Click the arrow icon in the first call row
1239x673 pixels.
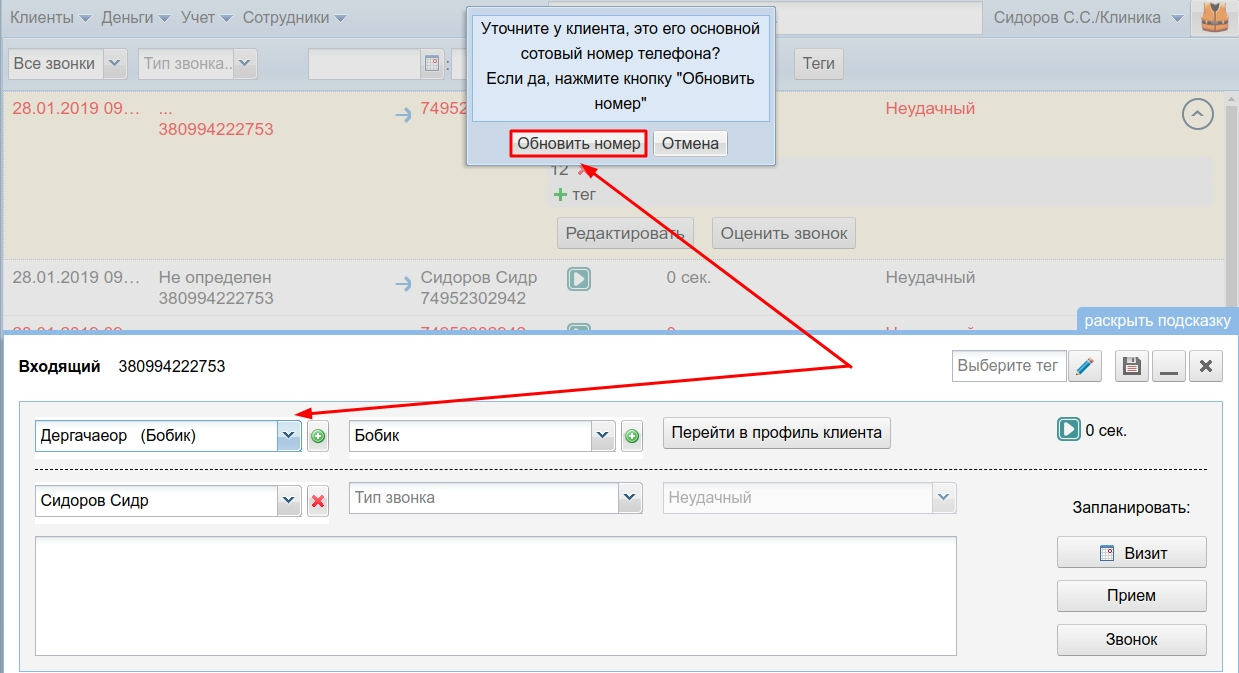tap(404, 116)
